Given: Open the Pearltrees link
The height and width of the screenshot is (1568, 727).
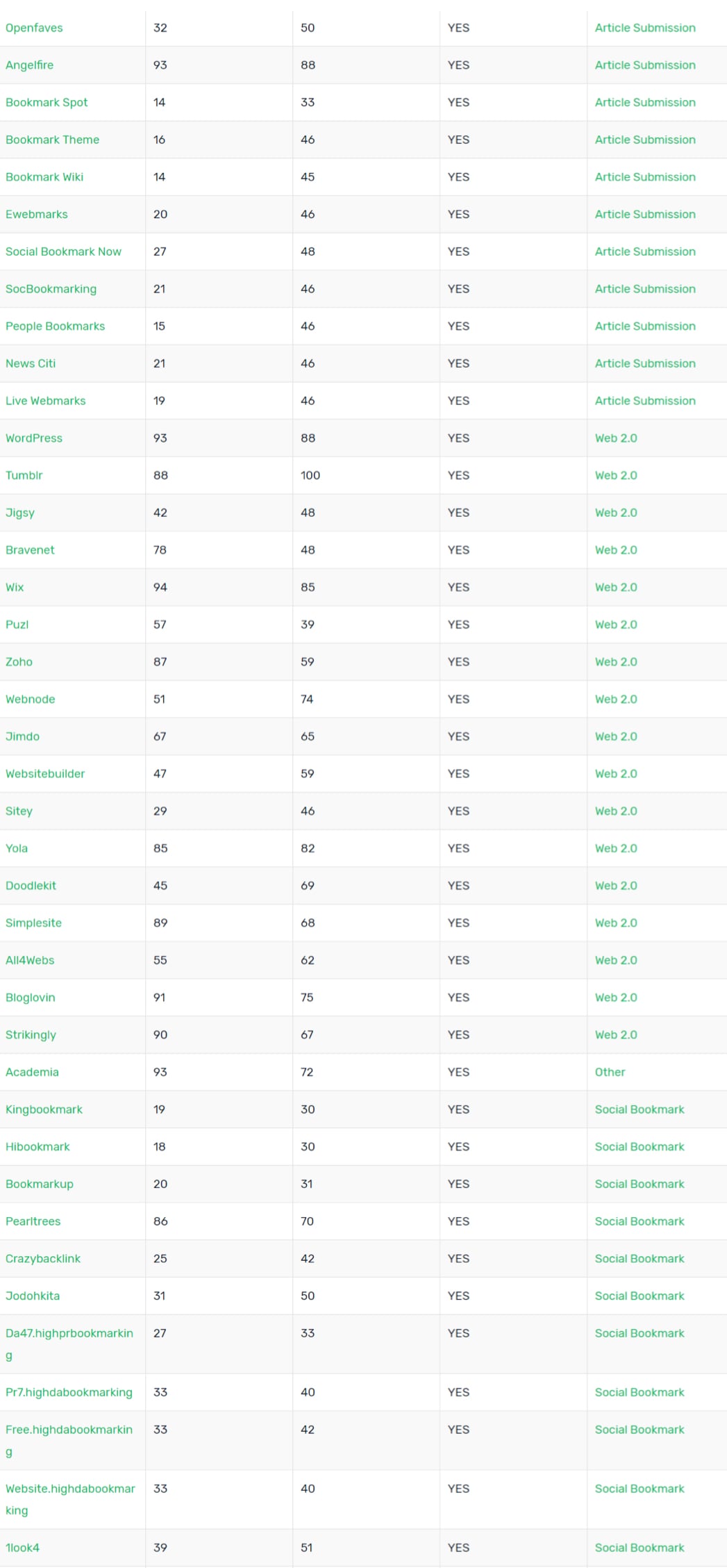Looking at the screenshot, I should tap(33, 1221).
